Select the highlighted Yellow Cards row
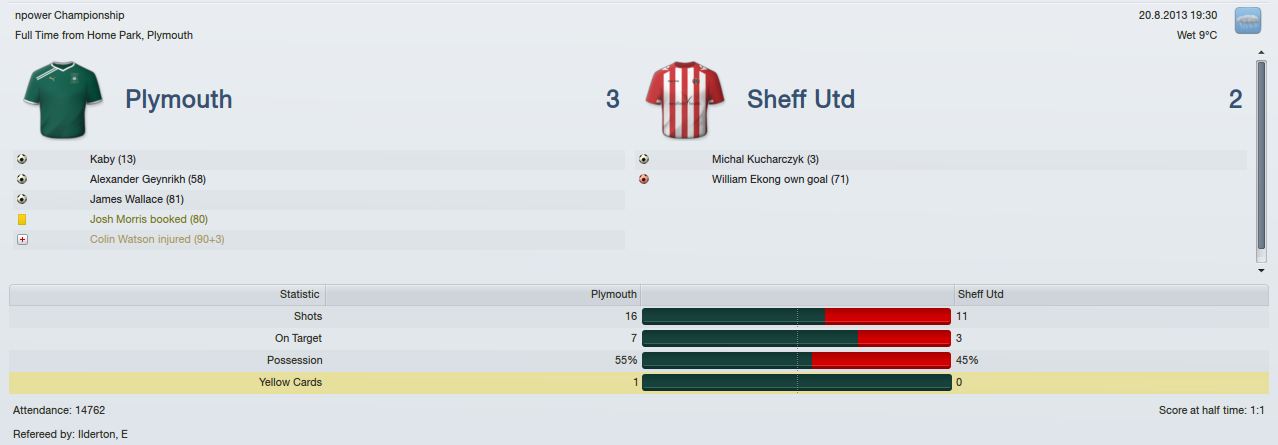Viewport: 1278px width, 445px height. [639, 382]
